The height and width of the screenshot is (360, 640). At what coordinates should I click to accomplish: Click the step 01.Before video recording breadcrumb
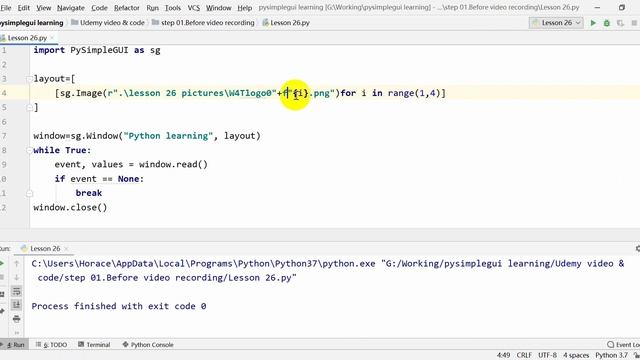pos(203,23)
